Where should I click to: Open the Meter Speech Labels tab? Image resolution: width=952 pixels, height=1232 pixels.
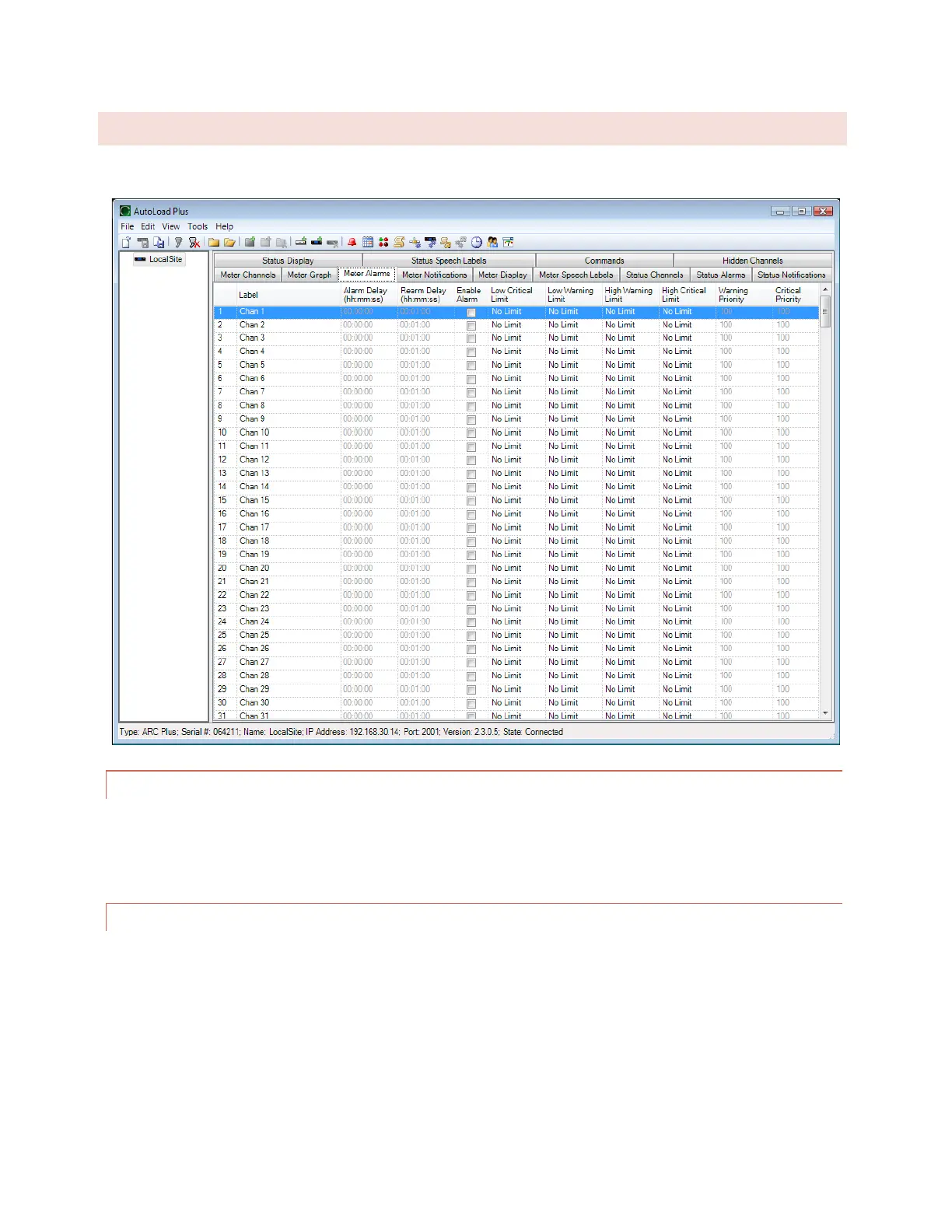(576, 275)
